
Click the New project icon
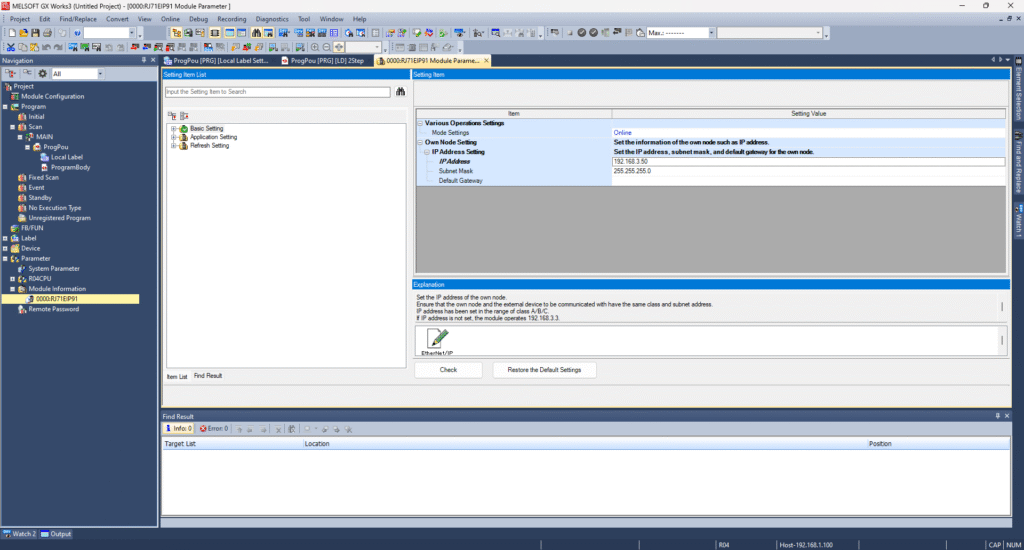coord(12,33)
